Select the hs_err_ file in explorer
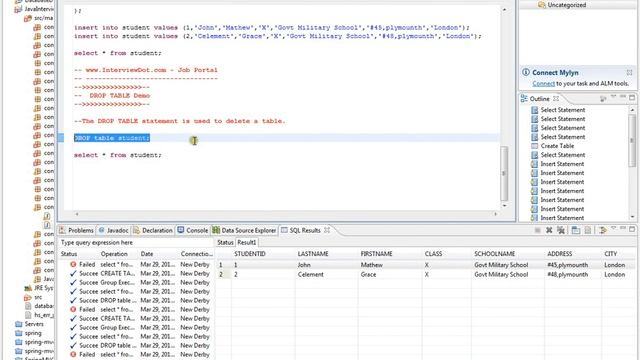 (x=39, y=315)
